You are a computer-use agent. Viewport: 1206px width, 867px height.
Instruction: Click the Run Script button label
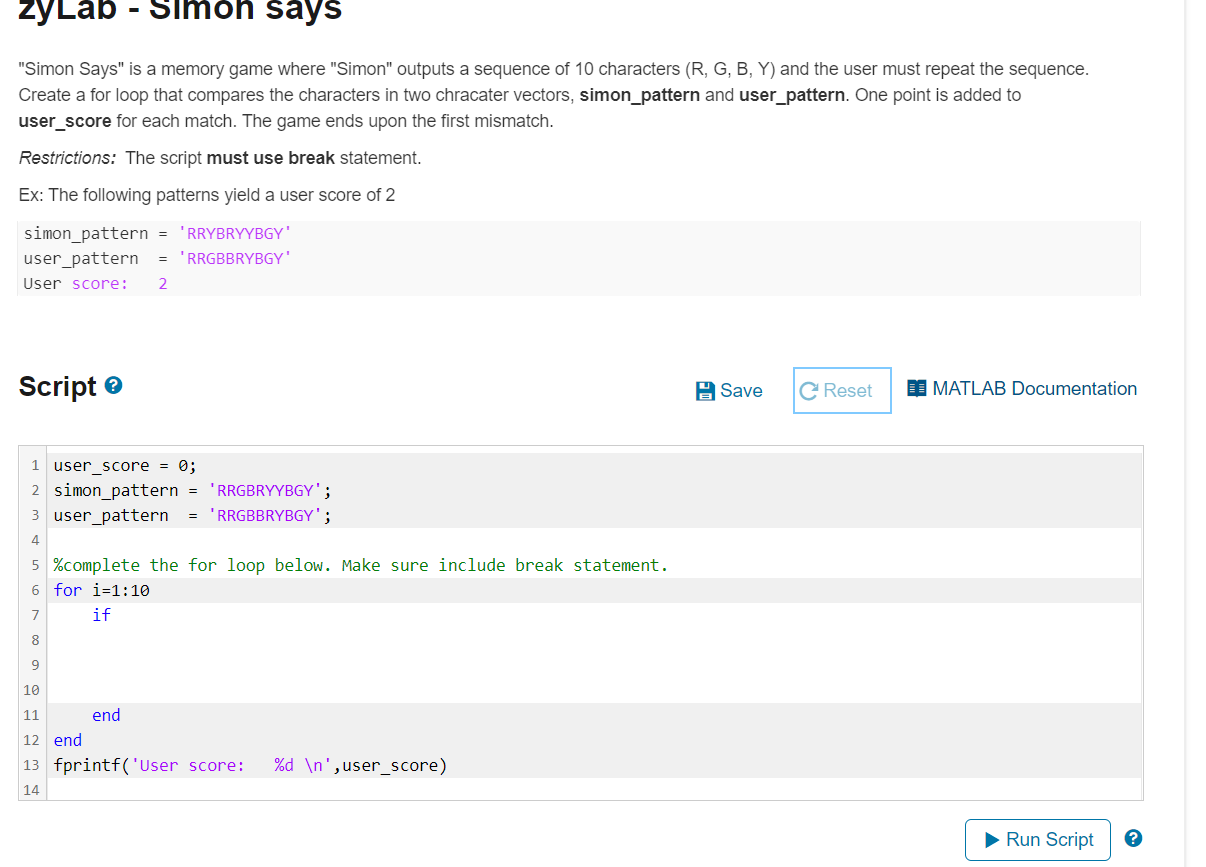(x=1049, y=840)
